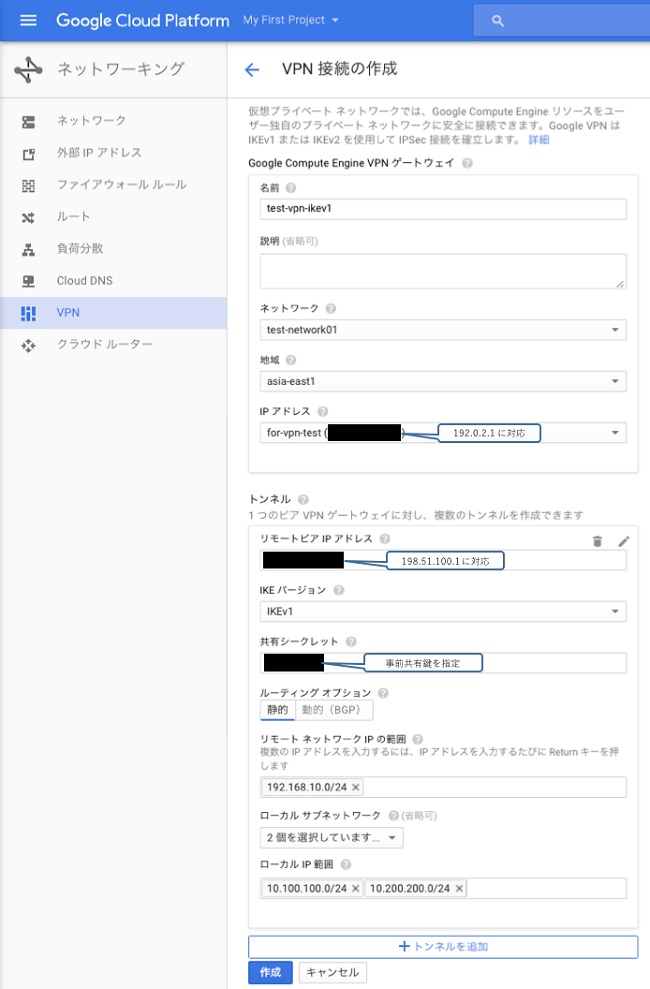Open the hamburger navigation menu
Screen dimensions: 650x989
(x=27, y=20)
